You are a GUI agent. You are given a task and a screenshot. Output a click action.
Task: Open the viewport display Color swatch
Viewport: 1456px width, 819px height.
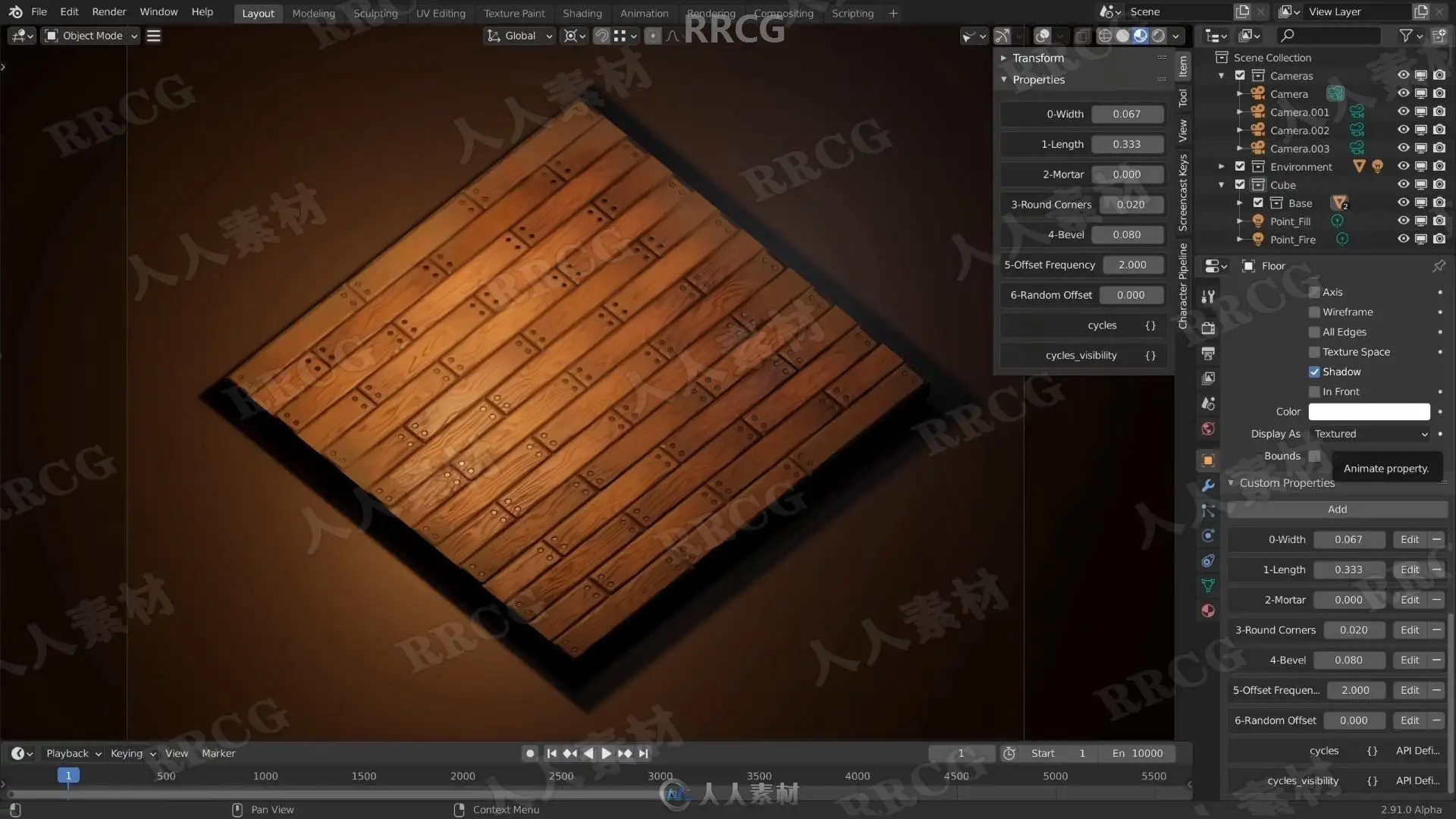[1369, 412]
